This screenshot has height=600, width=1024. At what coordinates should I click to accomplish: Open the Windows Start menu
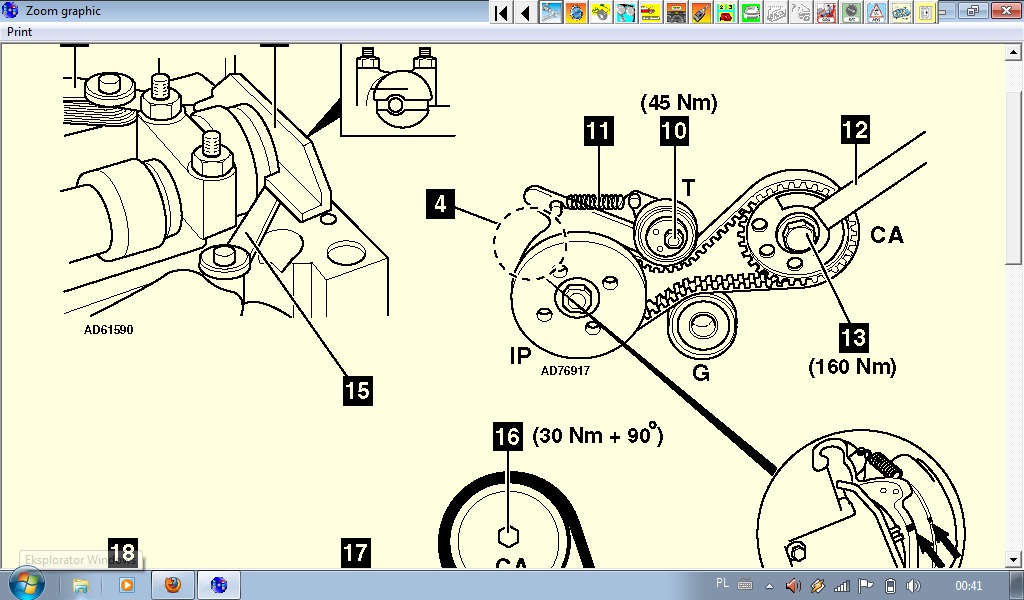(27, 584)
